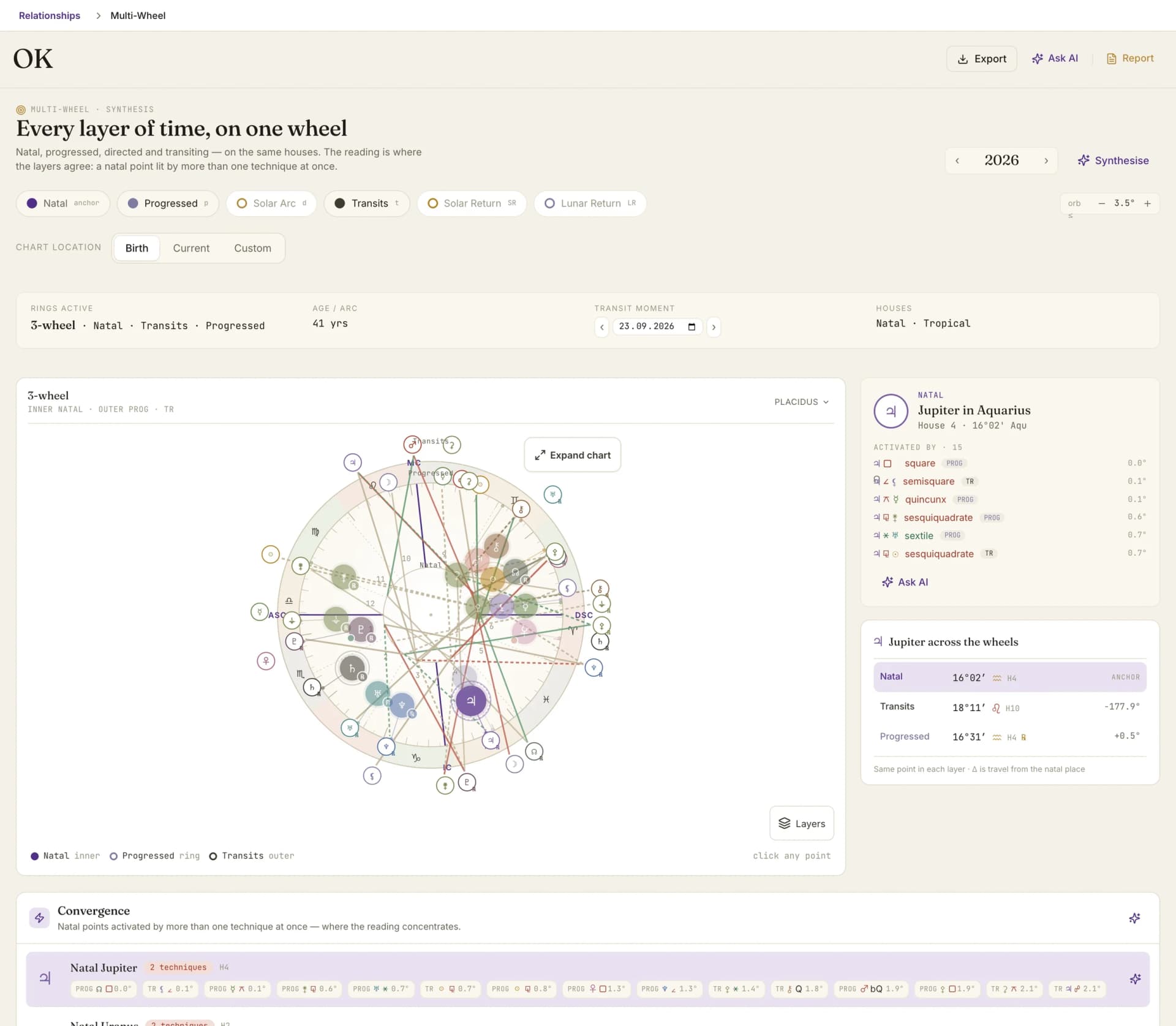
Task: Select natal Pluto glyph on the wheel
Action: point(360,629)
